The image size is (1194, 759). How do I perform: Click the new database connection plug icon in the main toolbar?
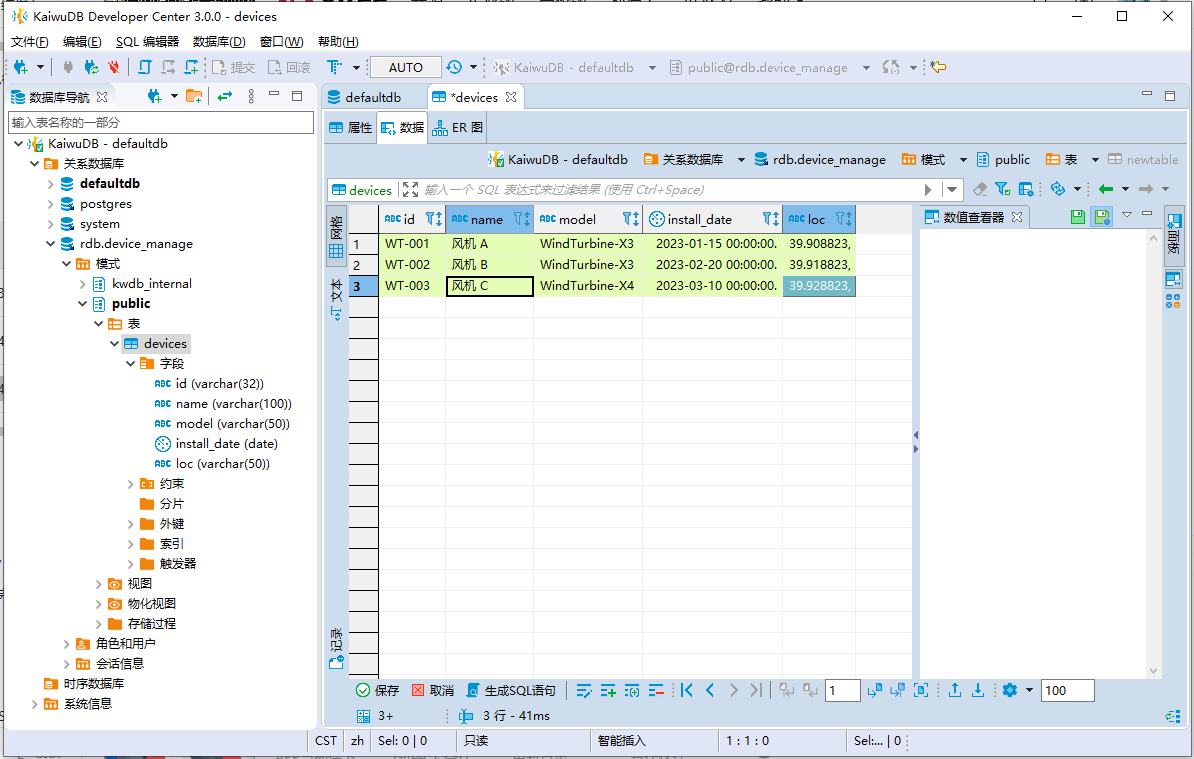pyautogui.click(x=21, y=67)
